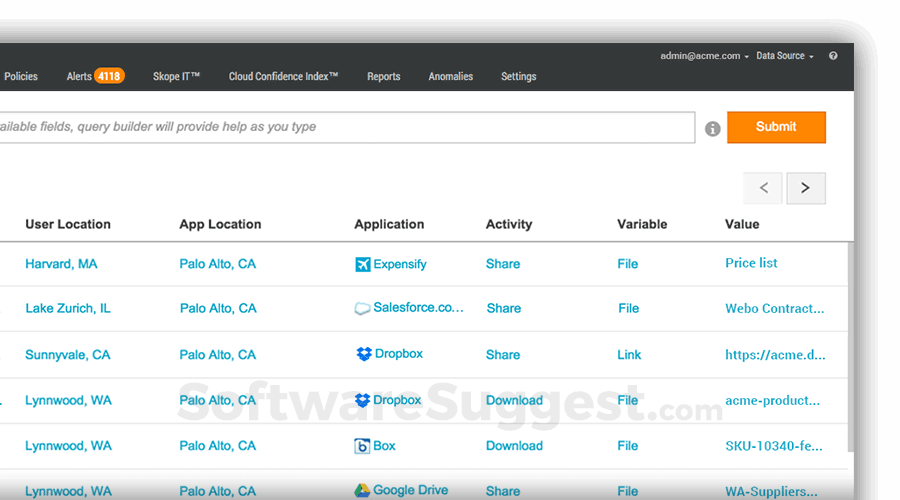Sort by Application column header
This screenshot has height=500, width=900.
click(x=389, y=224)
